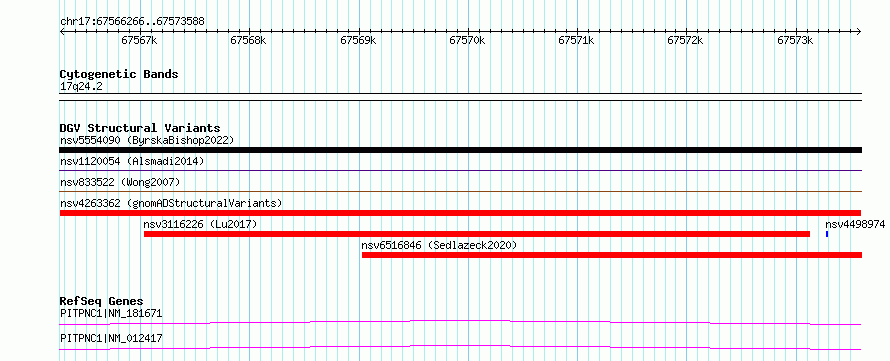Click the Cytogenetic Bands track title
This screenshot has height=361, width=890.
point(119,74)
